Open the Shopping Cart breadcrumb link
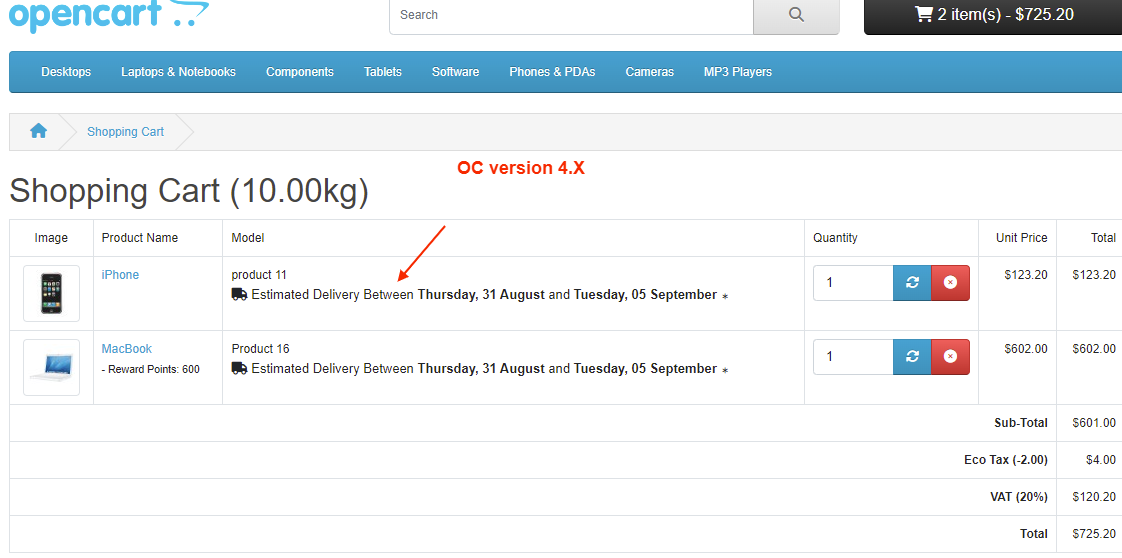This screenshot has width=1122, height=558. [x=125, y=132]
